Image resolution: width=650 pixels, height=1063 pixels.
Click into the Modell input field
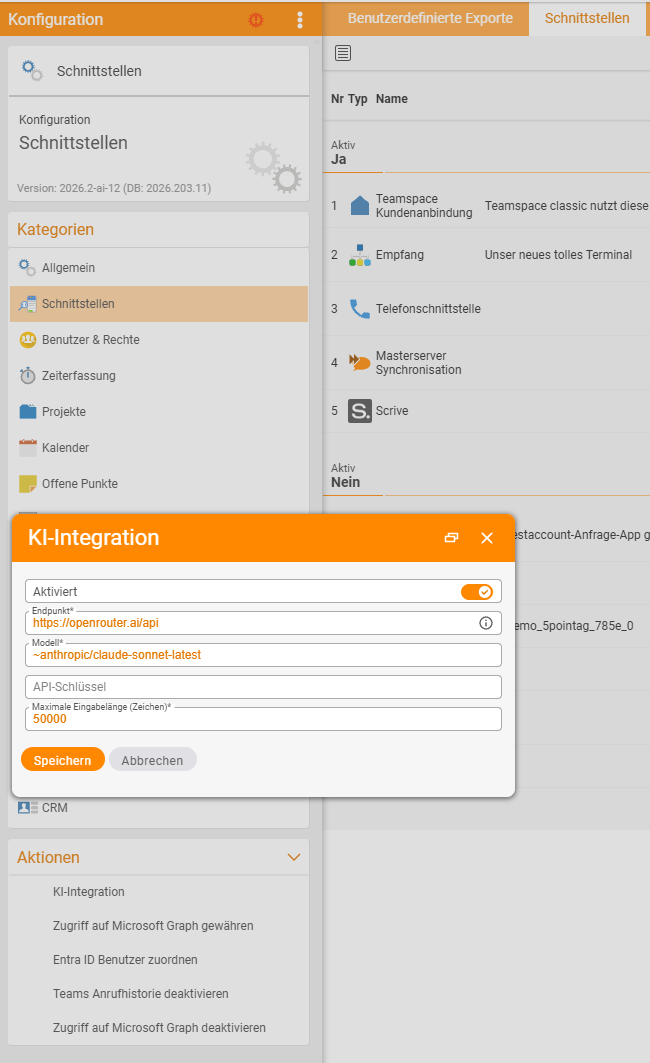click(263, 655)
